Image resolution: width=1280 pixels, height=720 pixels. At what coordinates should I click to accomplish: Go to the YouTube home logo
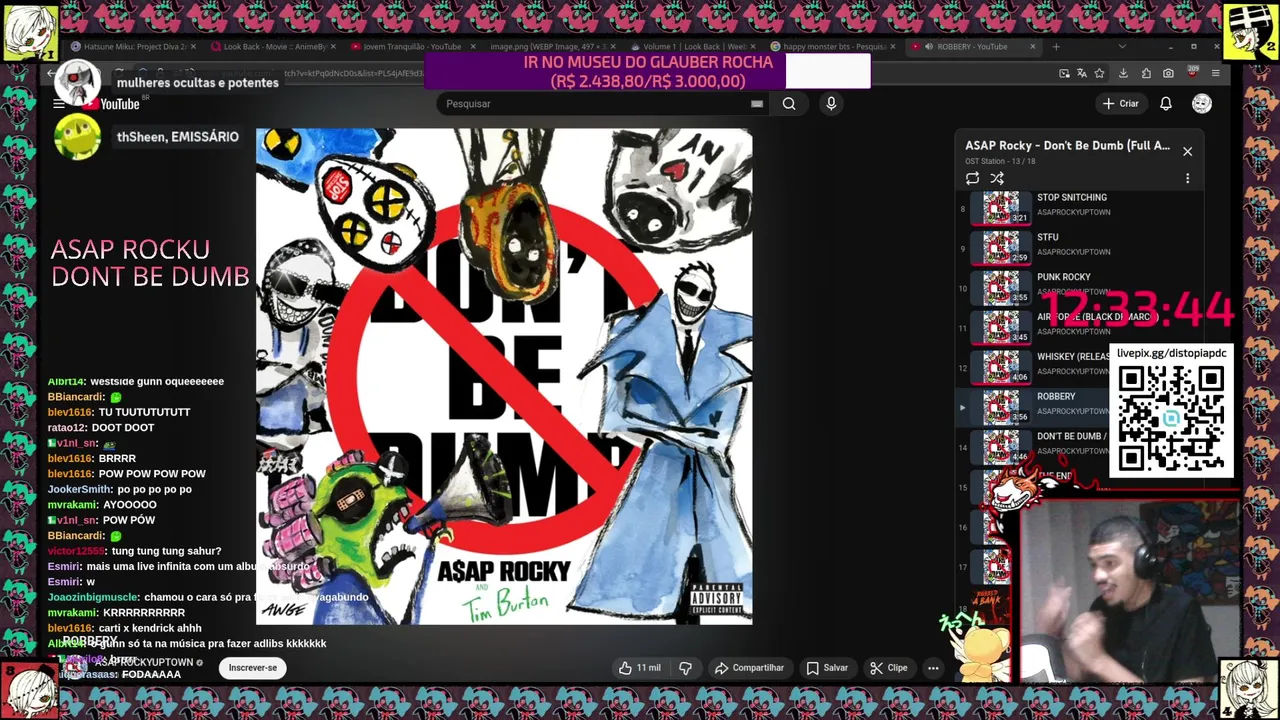point(111,104)
